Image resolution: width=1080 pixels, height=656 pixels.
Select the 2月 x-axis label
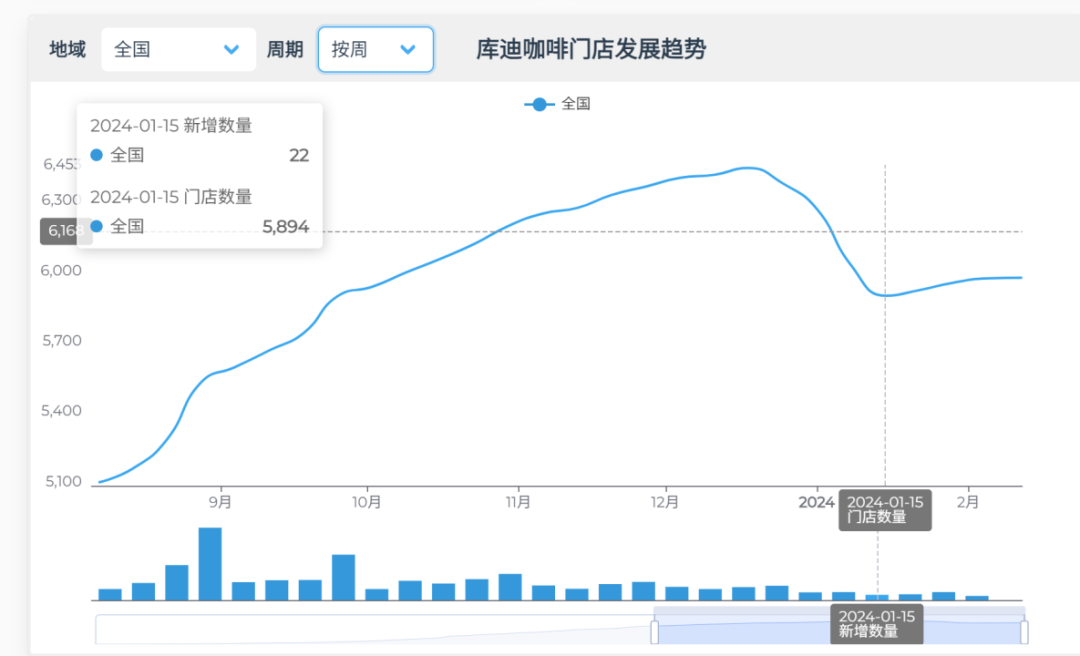tap(968, 502)
